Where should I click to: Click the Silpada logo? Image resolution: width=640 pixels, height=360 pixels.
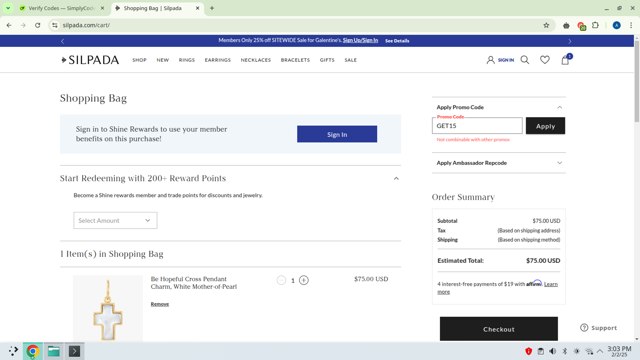[x=90, y=60]
